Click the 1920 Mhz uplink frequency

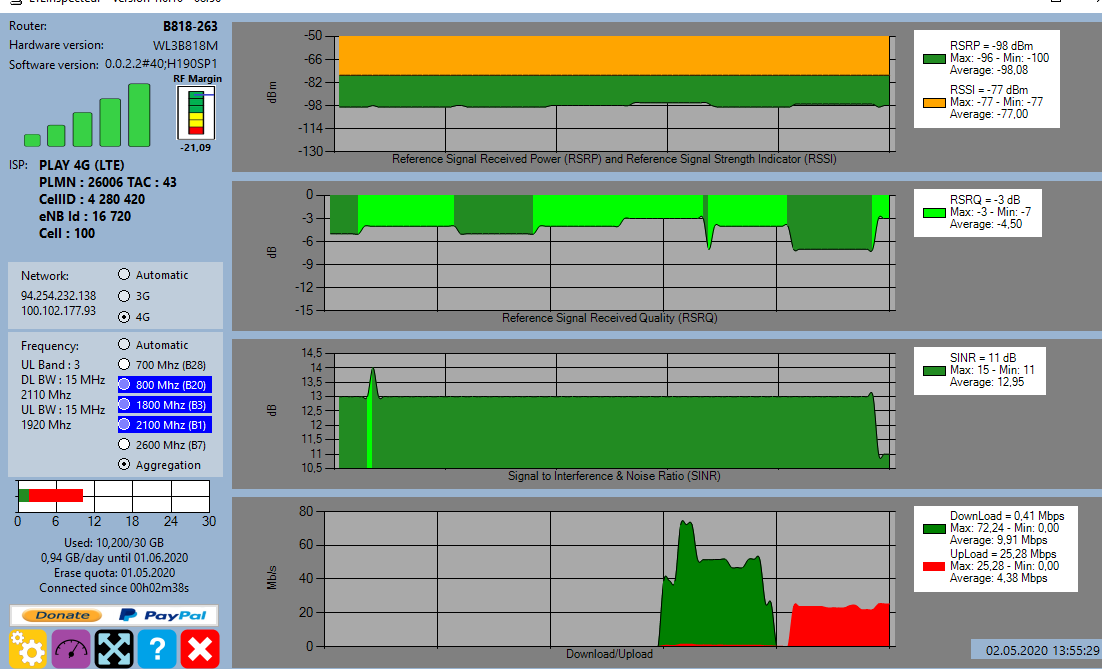click(46, 424)
